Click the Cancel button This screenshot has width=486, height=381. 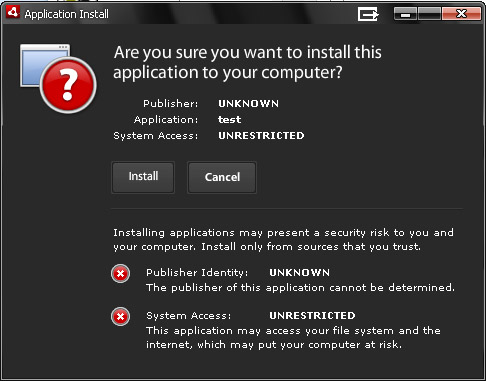pos(222,177)
